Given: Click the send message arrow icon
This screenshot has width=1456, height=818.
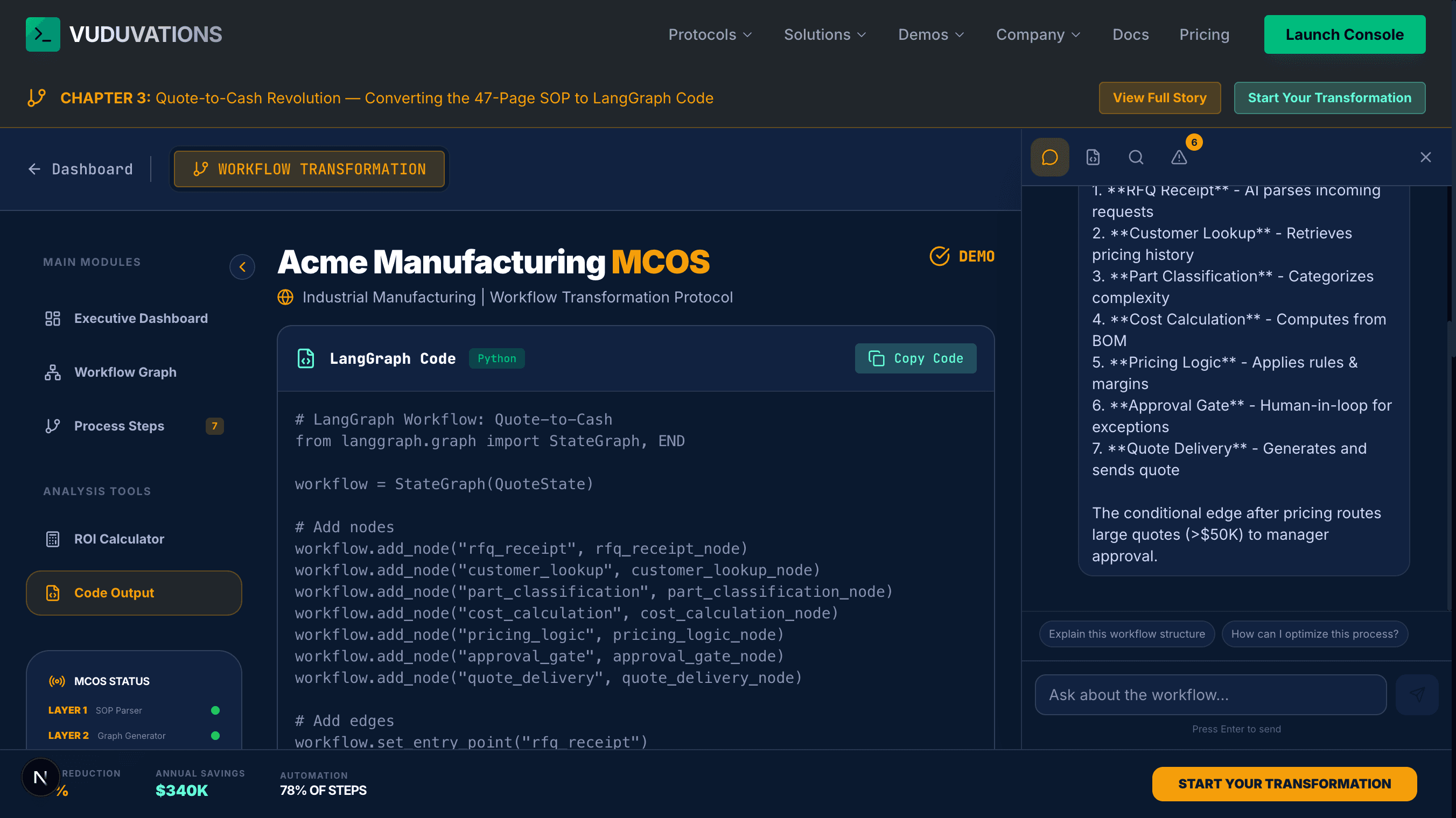Looking at the screenshot, I should tap(1417, 694).
